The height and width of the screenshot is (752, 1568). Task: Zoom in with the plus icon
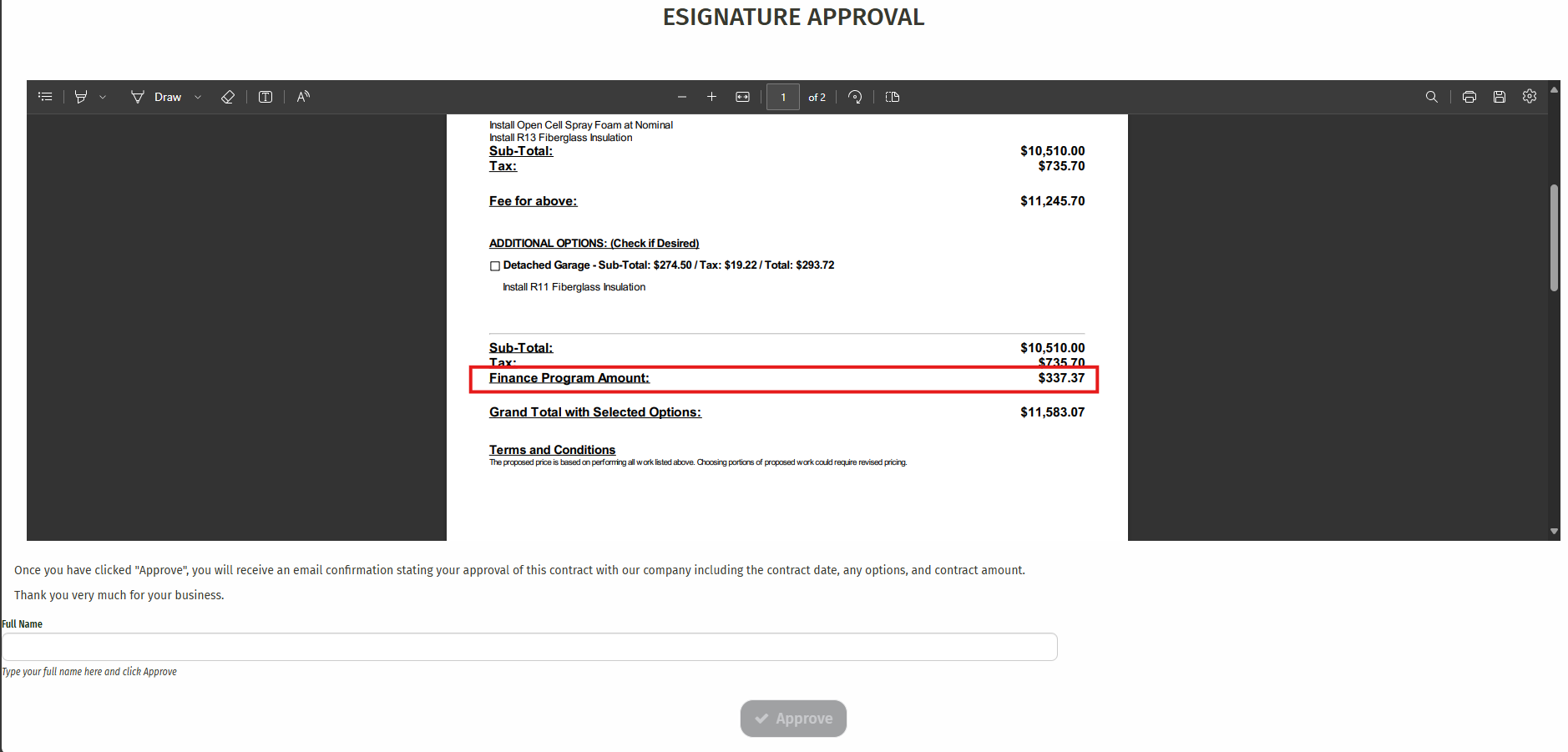[x=711, y=97]
